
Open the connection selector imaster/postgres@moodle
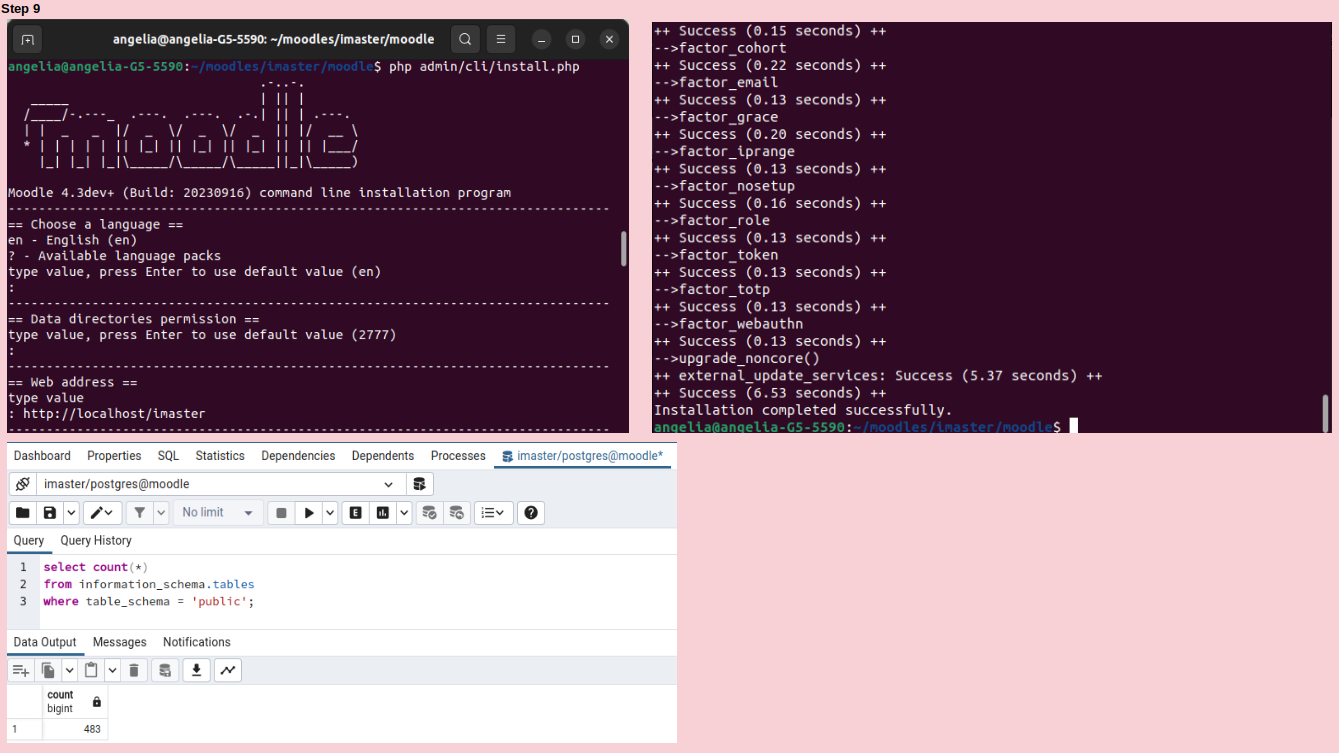tap(222, 484)
